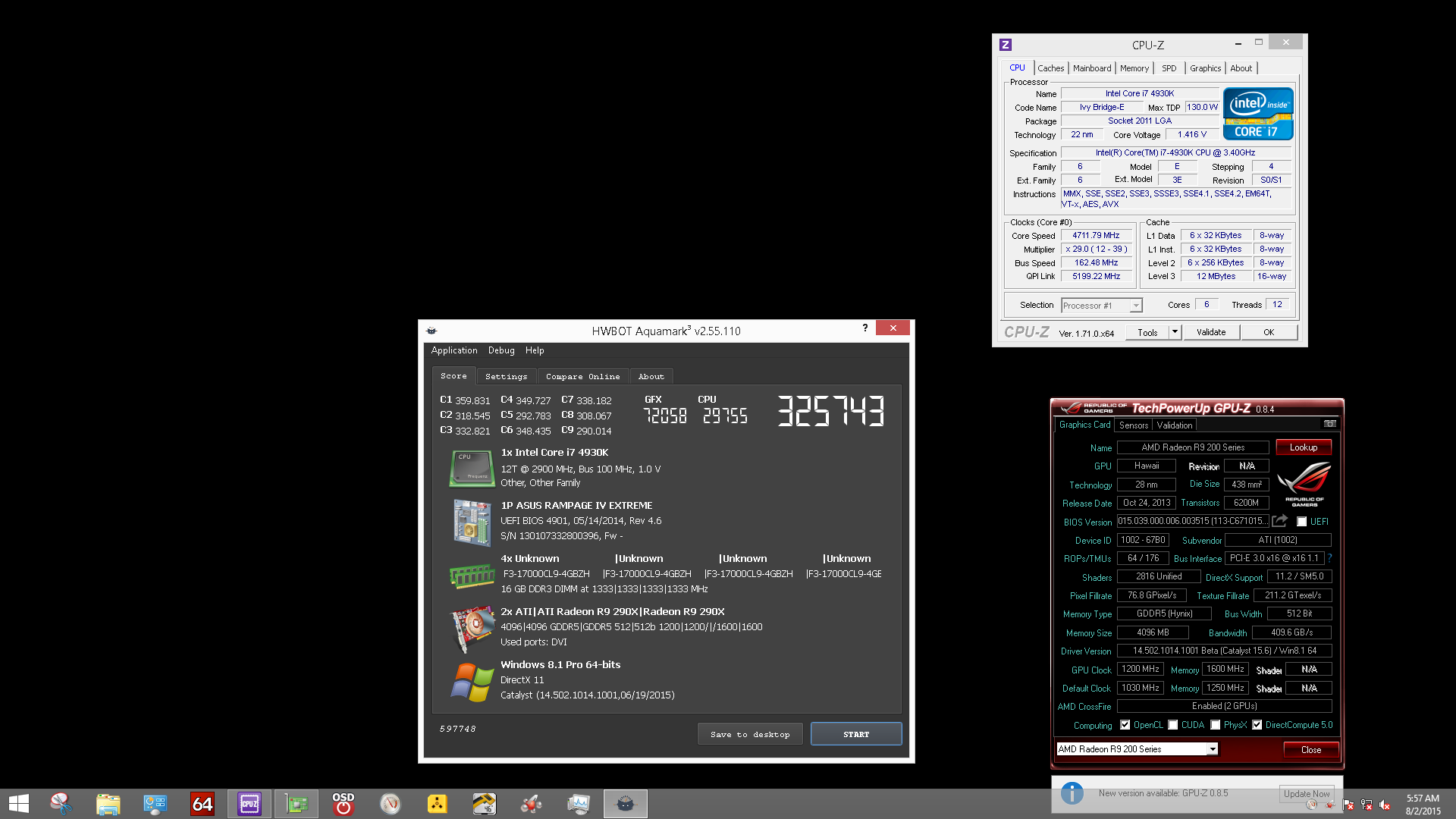Open the Control Panel taskbar icon

[x=155, y=804]
